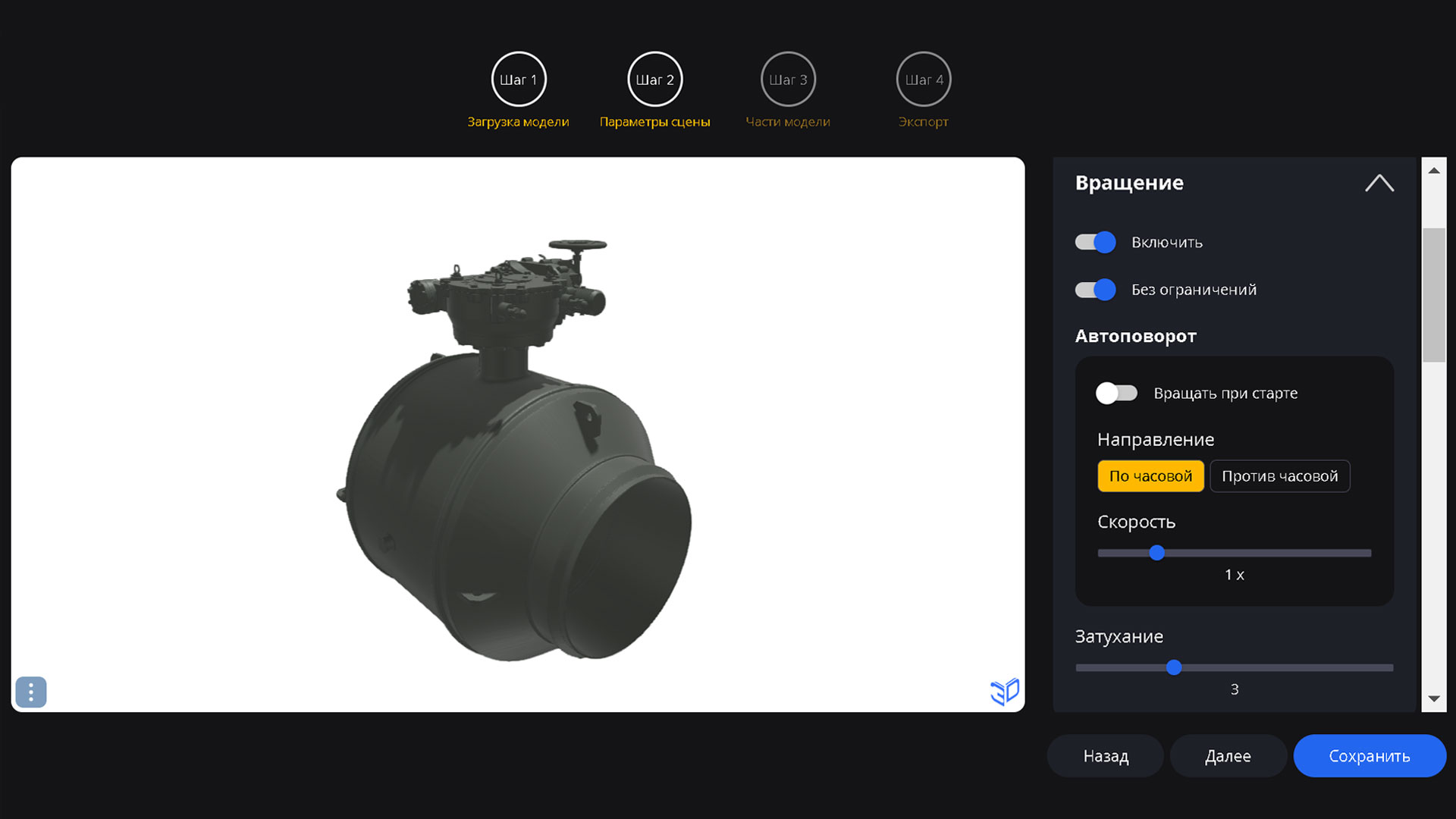Select the Шаг 2 step circle
Screen dimensions: 1456x819
(654, 80)
